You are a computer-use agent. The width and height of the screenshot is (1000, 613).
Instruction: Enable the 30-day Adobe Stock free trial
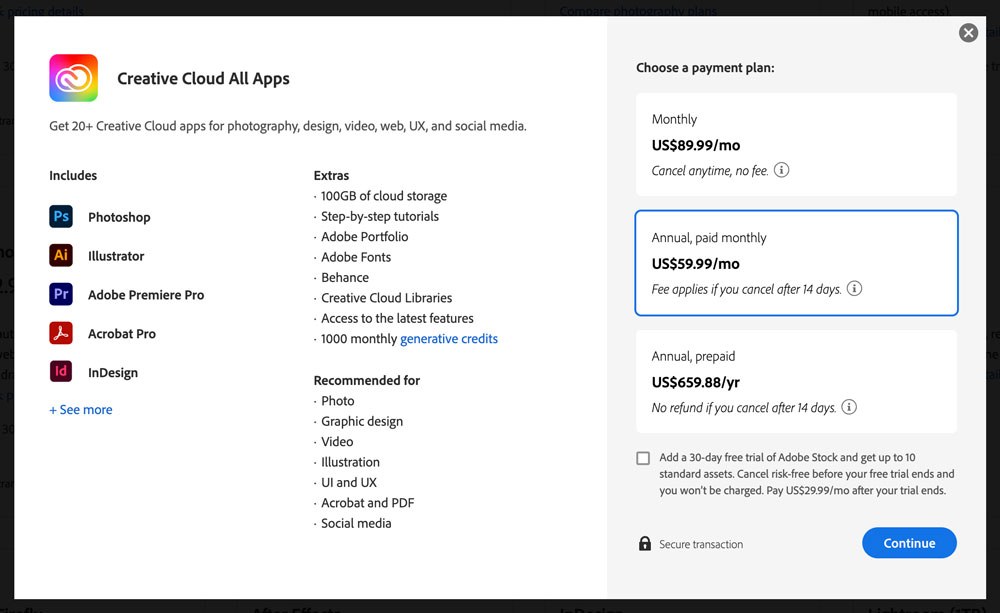(x=643, y=458)
